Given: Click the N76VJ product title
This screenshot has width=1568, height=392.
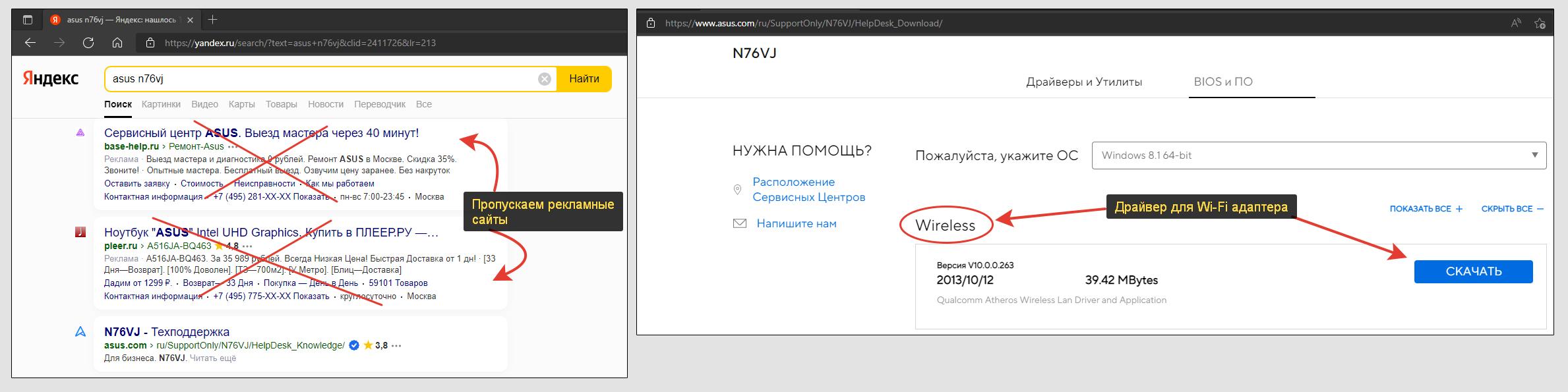Looking at the screenshot, I should (754, 53).
